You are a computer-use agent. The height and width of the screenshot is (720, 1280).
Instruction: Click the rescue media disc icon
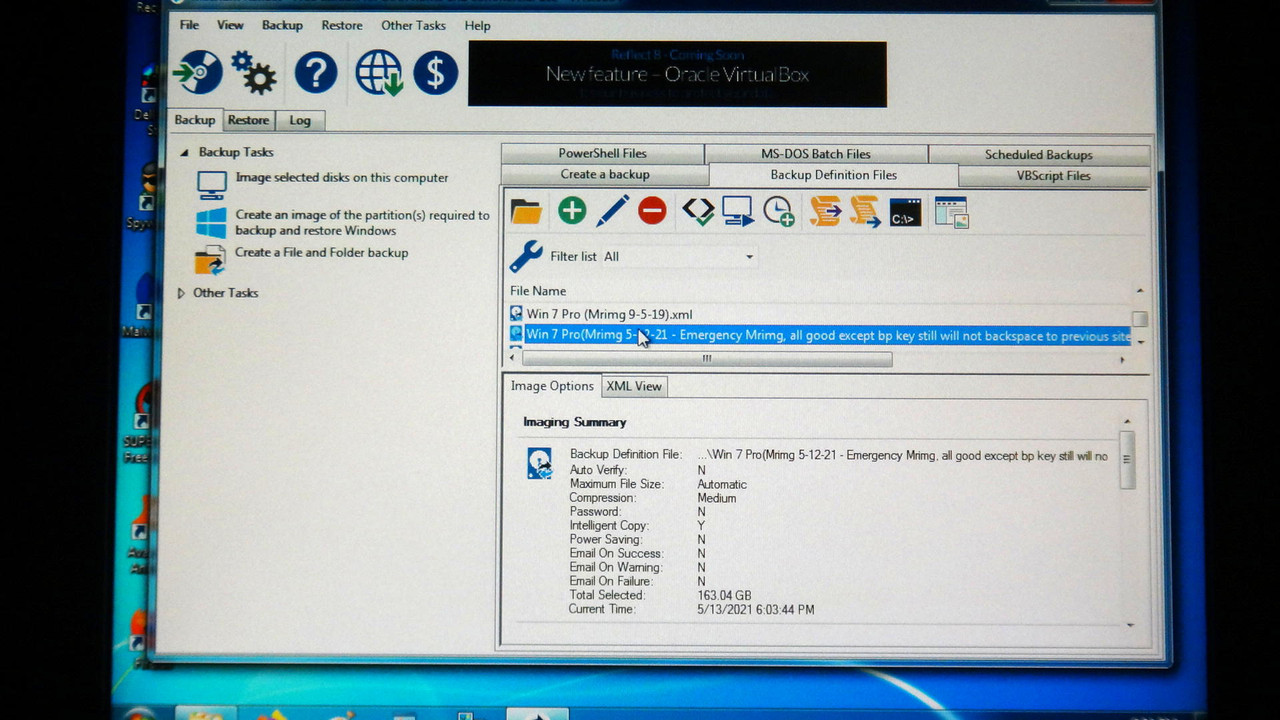(x=197, y=73)
